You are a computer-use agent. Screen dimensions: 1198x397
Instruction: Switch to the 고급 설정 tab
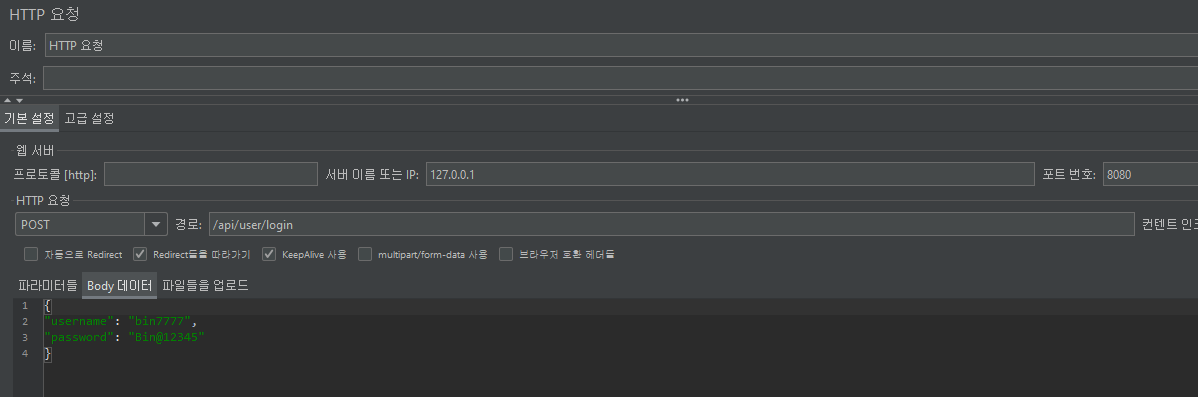89,118
